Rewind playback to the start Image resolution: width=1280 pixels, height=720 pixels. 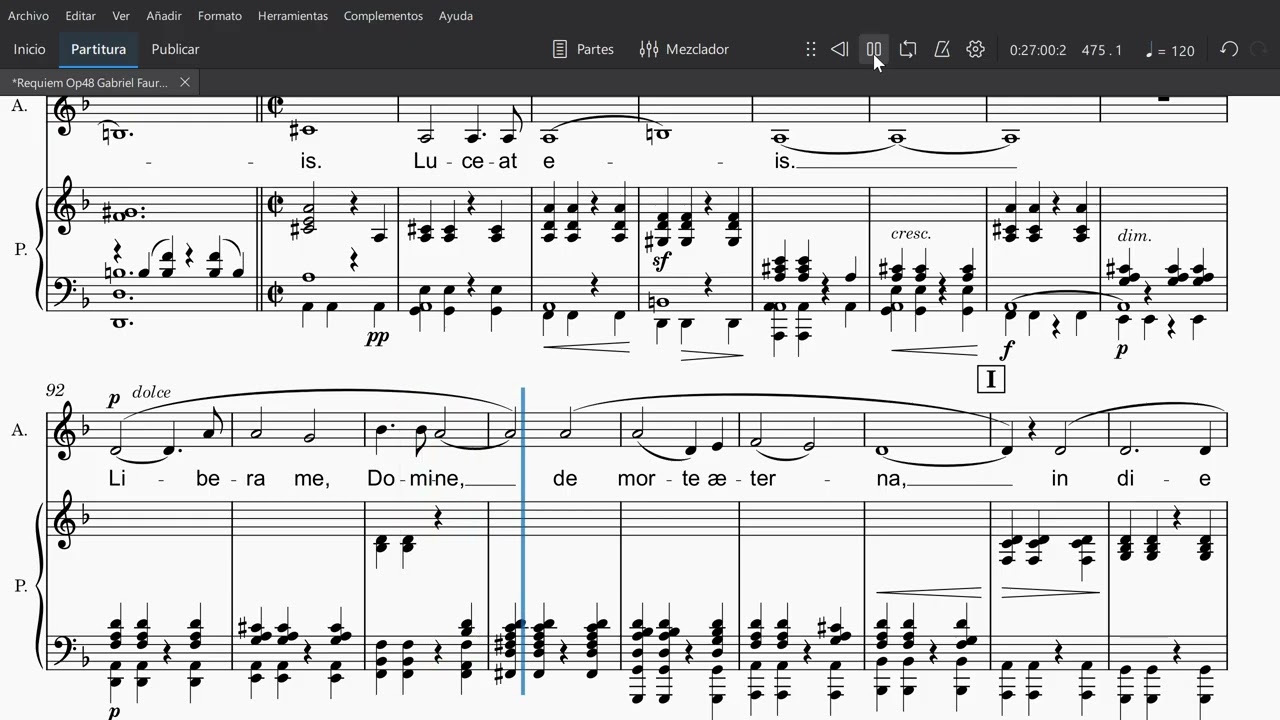[x=840, y=49]
